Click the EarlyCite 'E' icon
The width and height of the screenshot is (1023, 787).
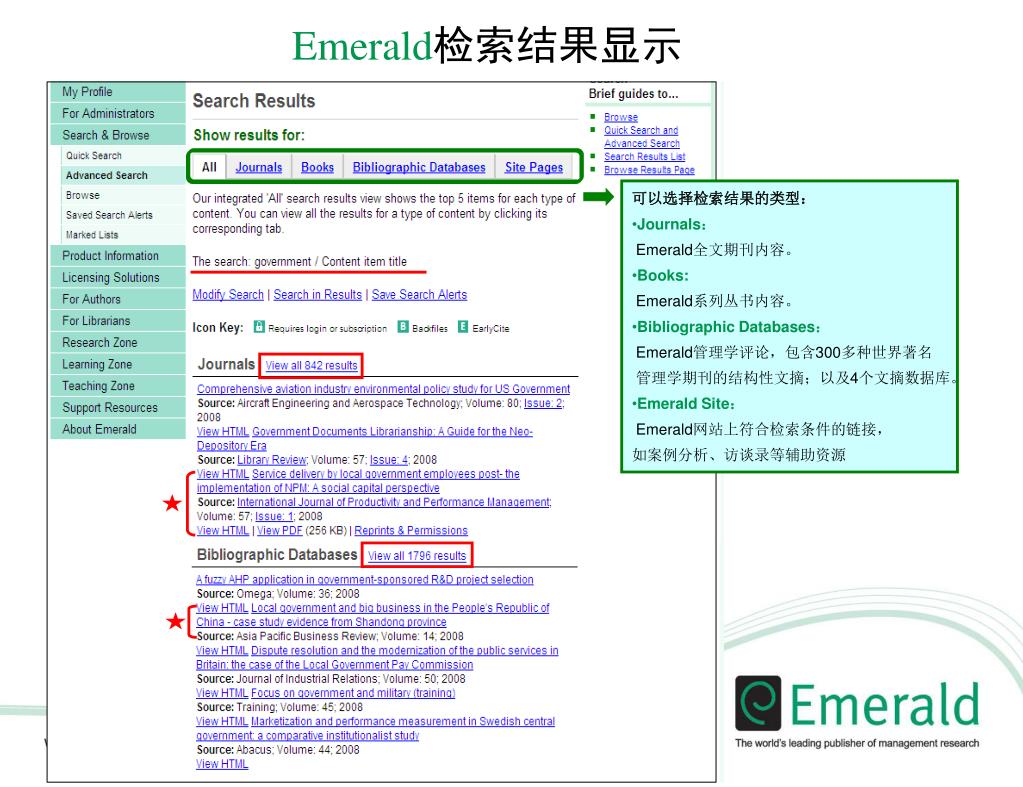[463, 326]
